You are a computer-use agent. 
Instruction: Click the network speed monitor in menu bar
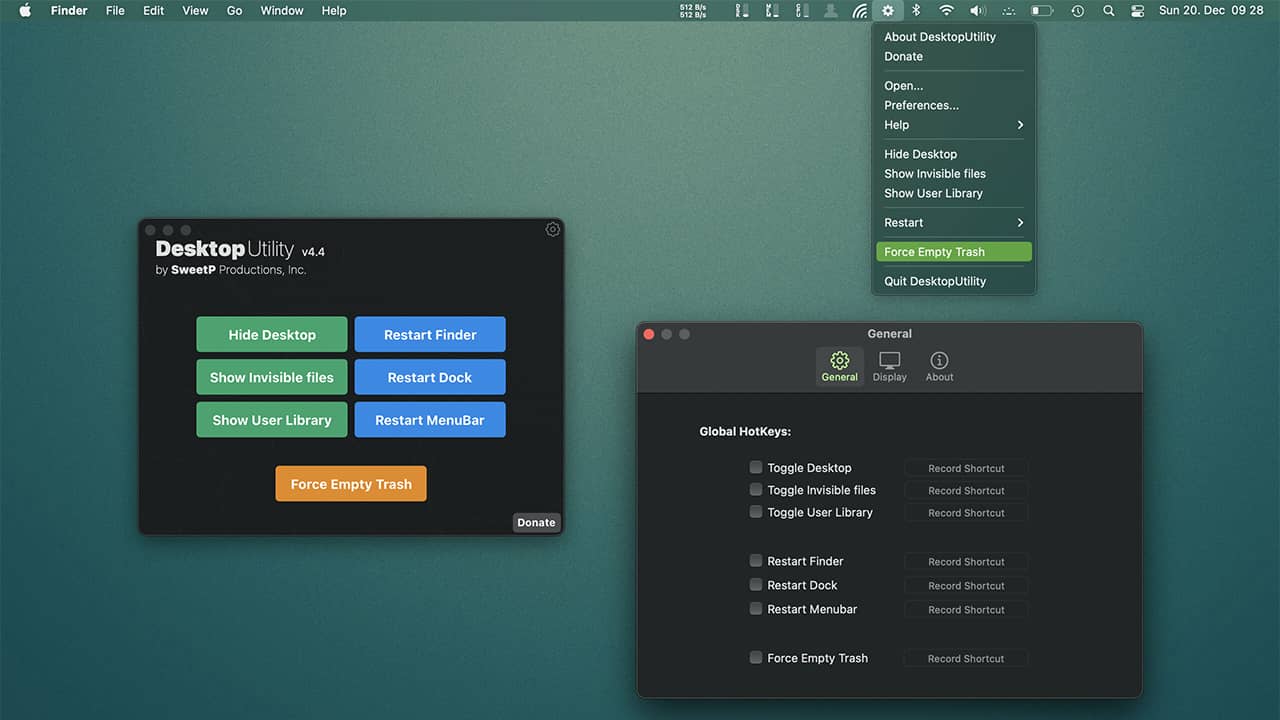pos(693,11)
